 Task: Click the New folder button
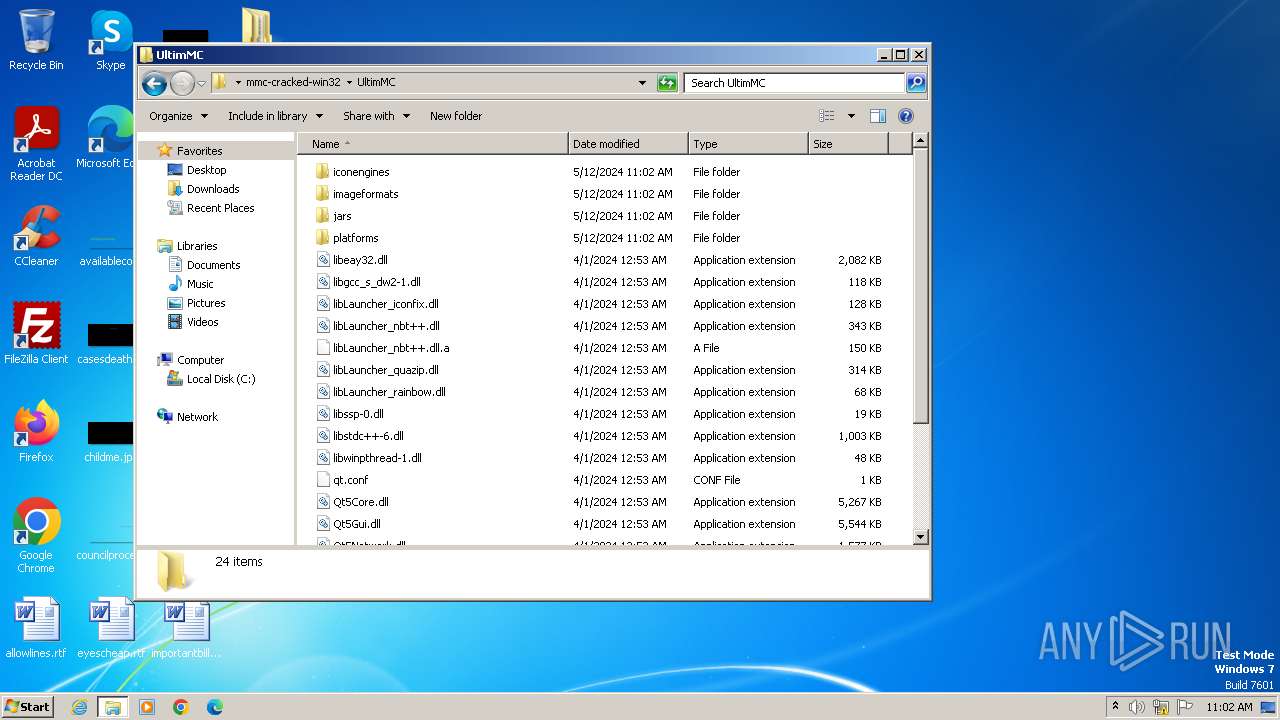456,116
